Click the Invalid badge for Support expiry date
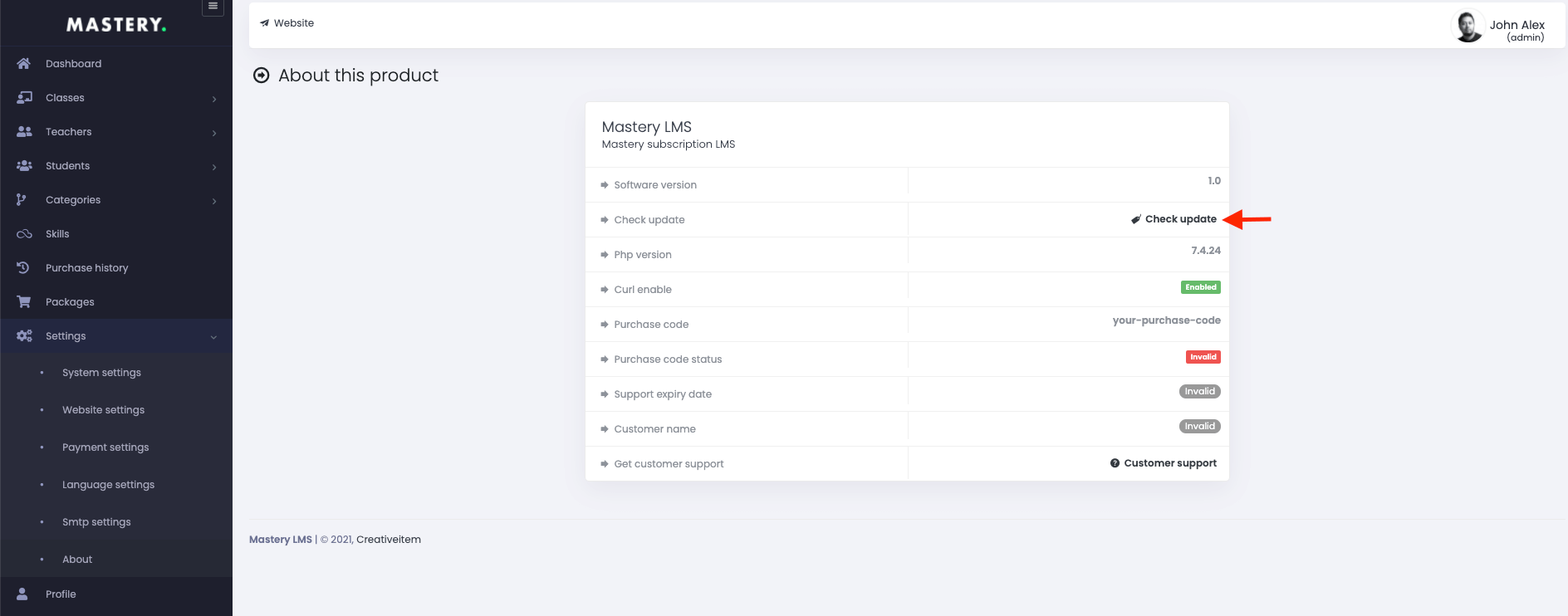The height and width of the screenshot is (616, 1568). (x=1200, y=392)
